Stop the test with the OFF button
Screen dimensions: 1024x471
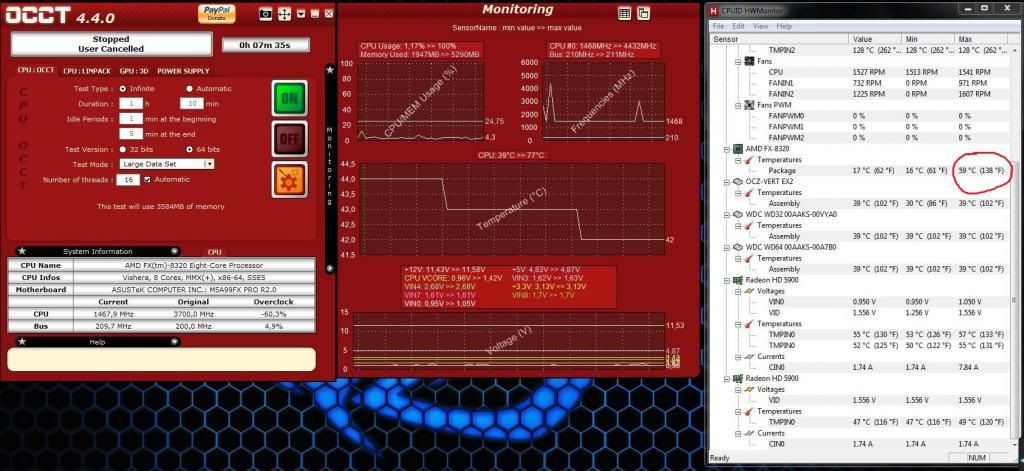click(x=289, y=138)
